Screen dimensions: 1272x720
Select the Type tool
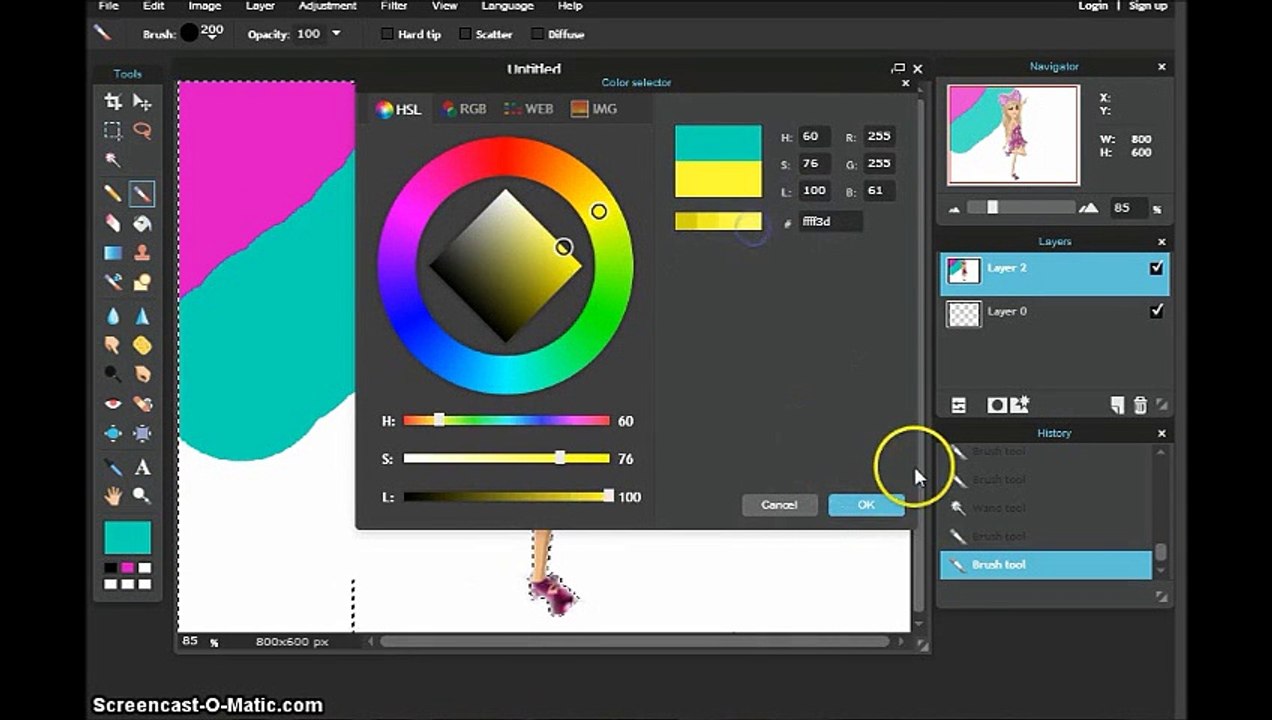point(142,467)
